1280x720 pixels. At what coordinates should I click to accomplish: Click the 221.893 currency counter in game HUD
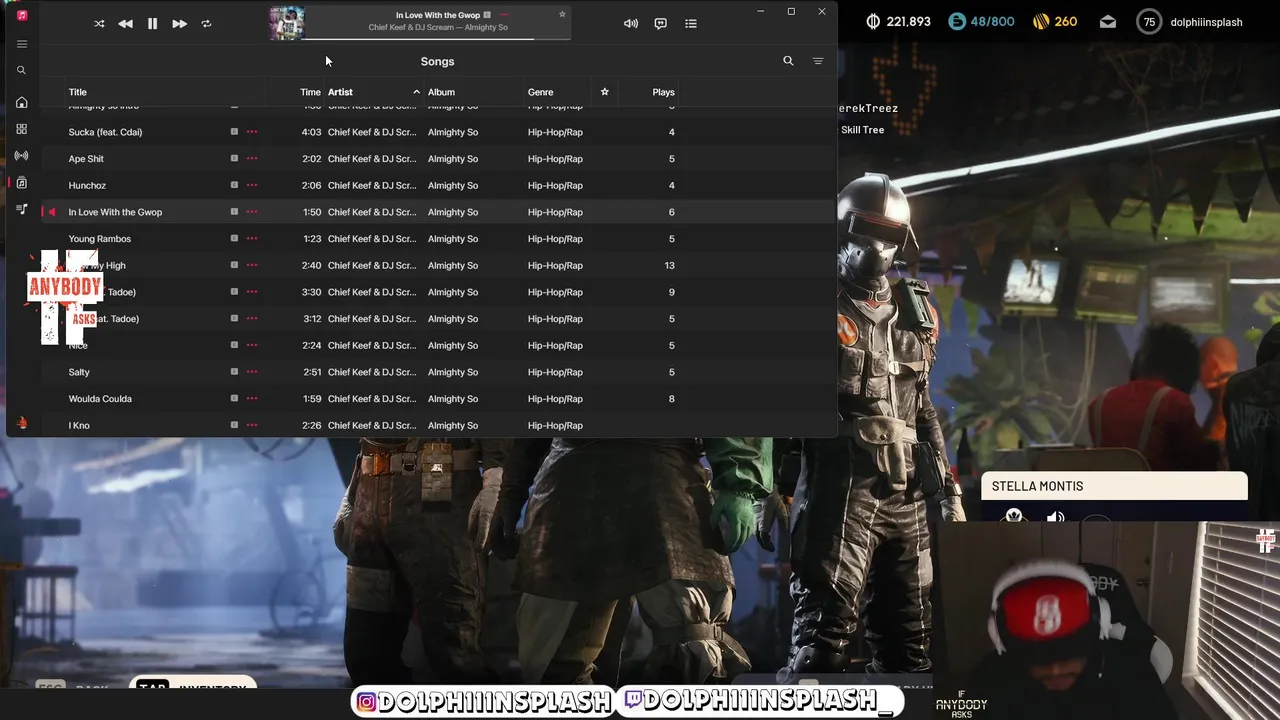click(x=898, y=22)
